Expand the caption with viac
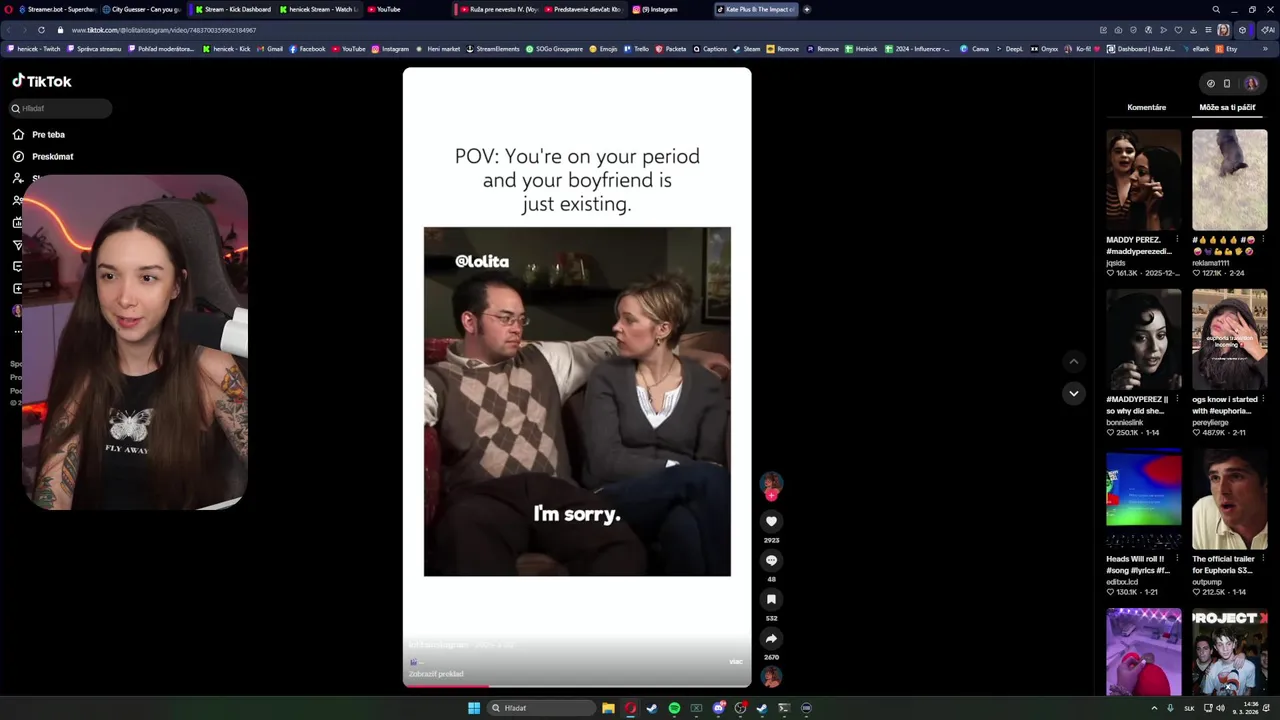Image resolution: width=1280 pixels, height=720 pixels. click(736, 661)
